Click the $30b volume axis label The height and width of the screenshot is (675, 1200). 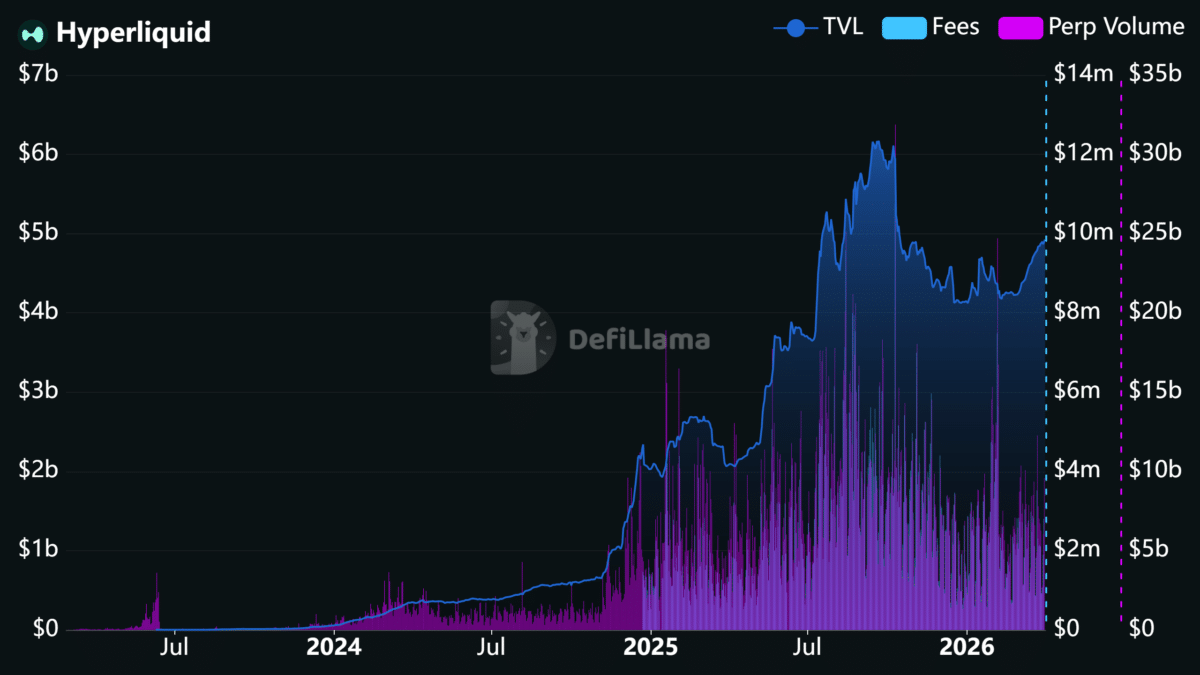click(x=1155, y=153)
